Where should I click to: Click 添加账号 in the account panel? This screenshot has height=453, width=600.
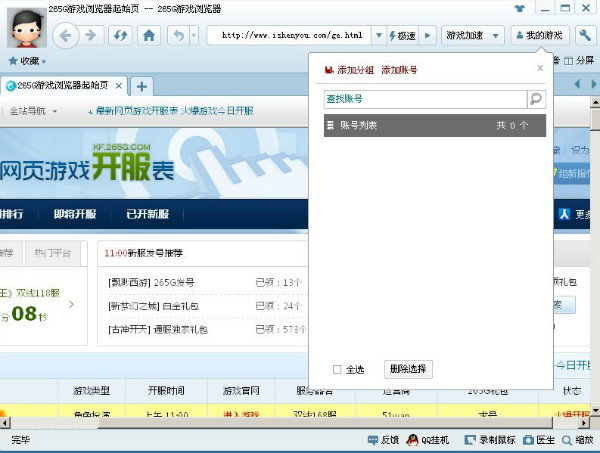pos(399,70)
